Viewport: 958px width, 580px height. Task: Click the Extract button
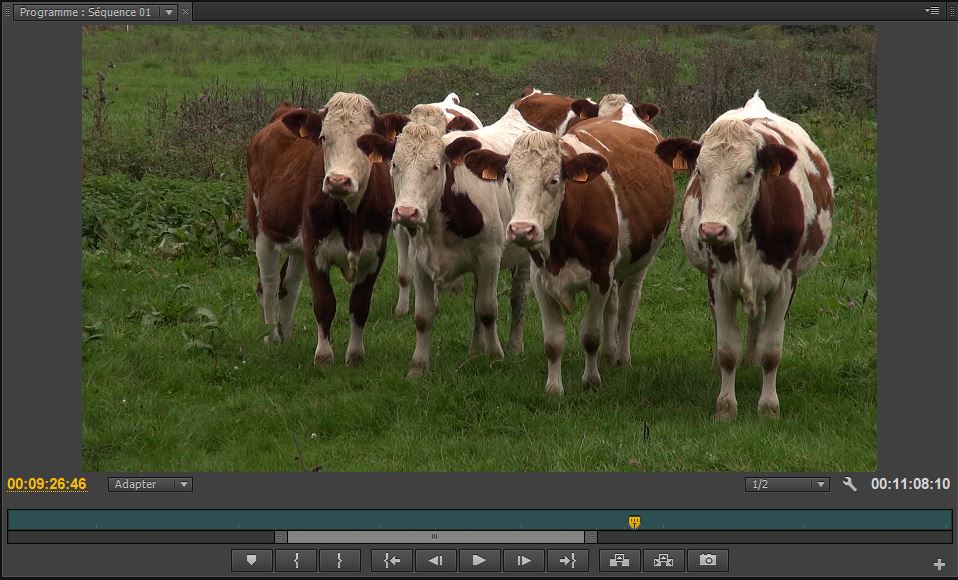(x=664, y=560)
